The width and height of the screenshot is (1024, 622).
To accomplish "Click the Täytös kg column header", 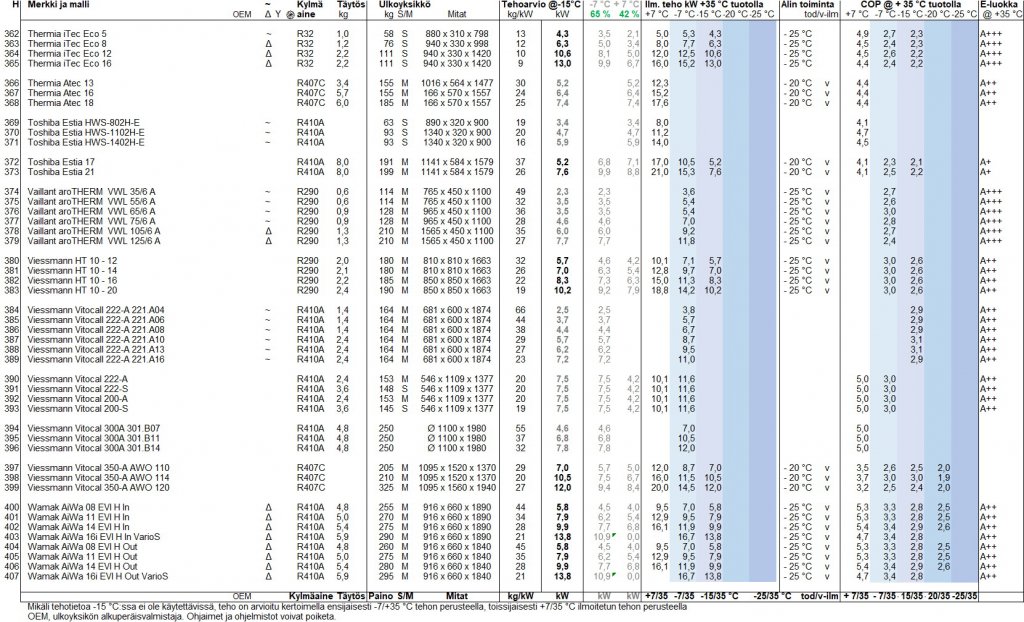I will click(x=343, y=11).
